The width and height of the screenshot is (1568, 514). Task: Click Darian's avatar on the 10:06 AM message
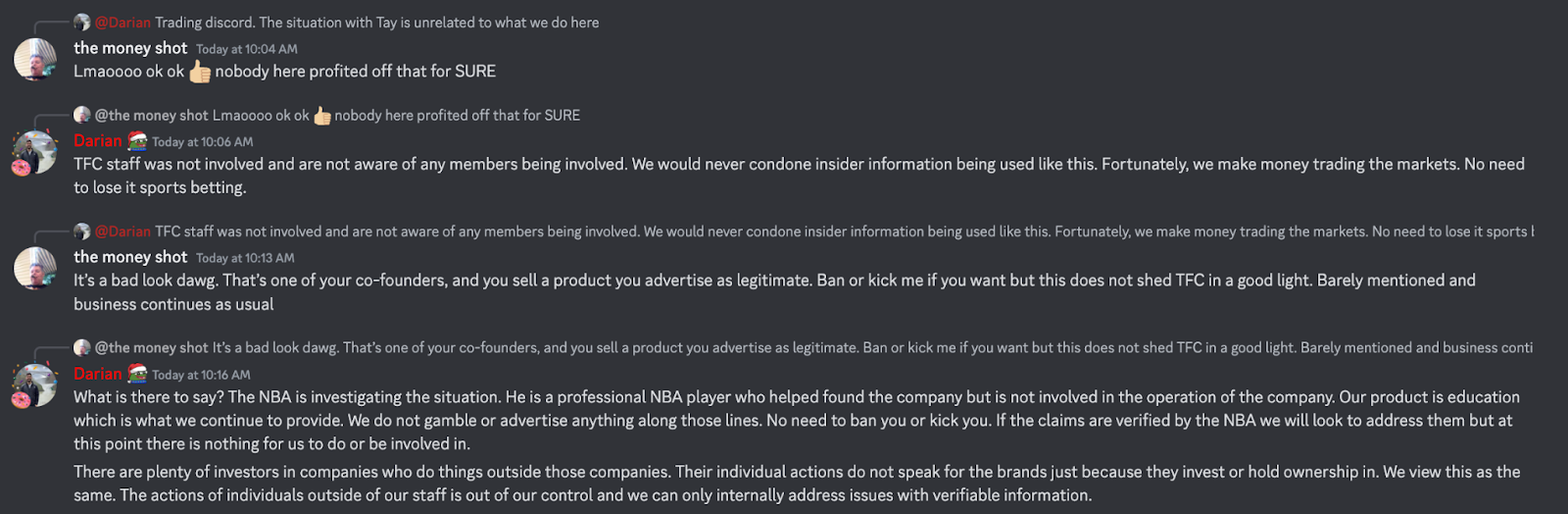(x=35, y=153)
